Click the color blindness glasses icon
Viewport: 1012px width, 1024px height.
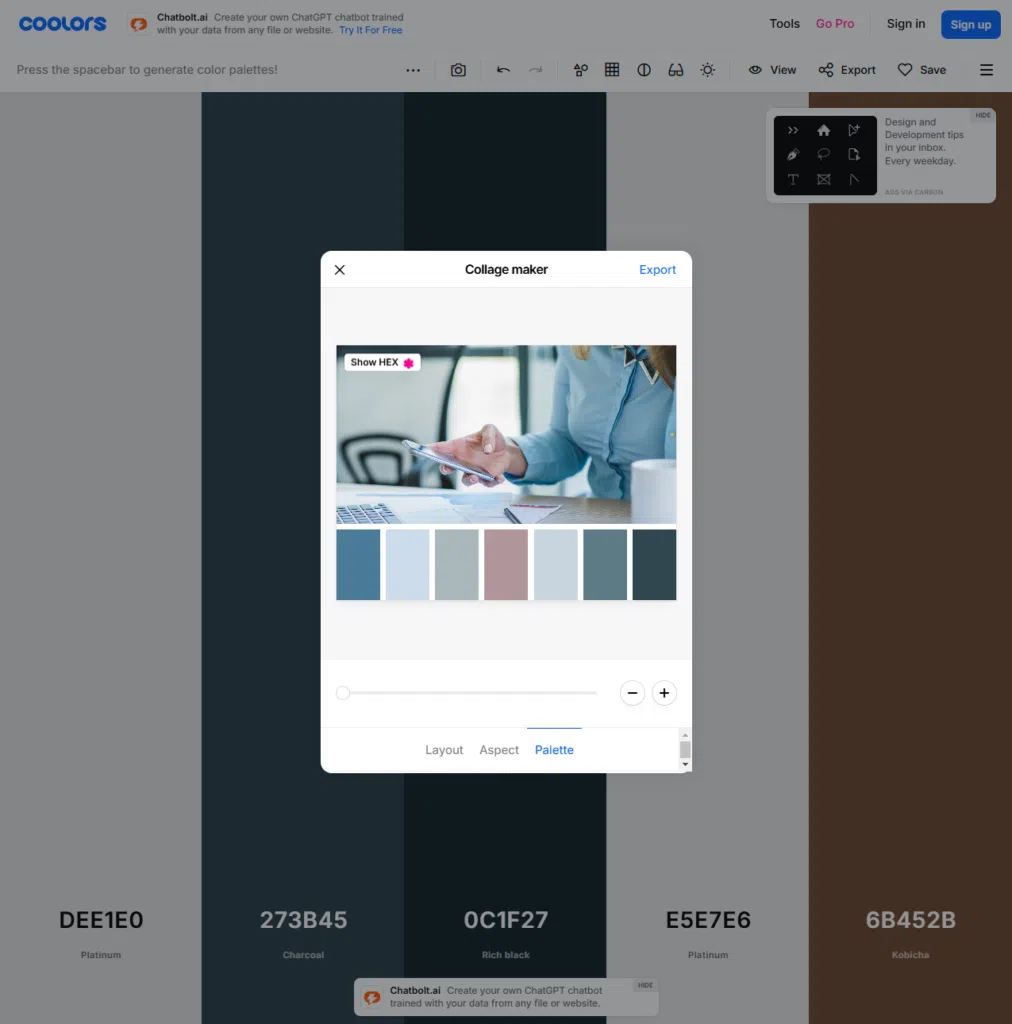(676, 70)
